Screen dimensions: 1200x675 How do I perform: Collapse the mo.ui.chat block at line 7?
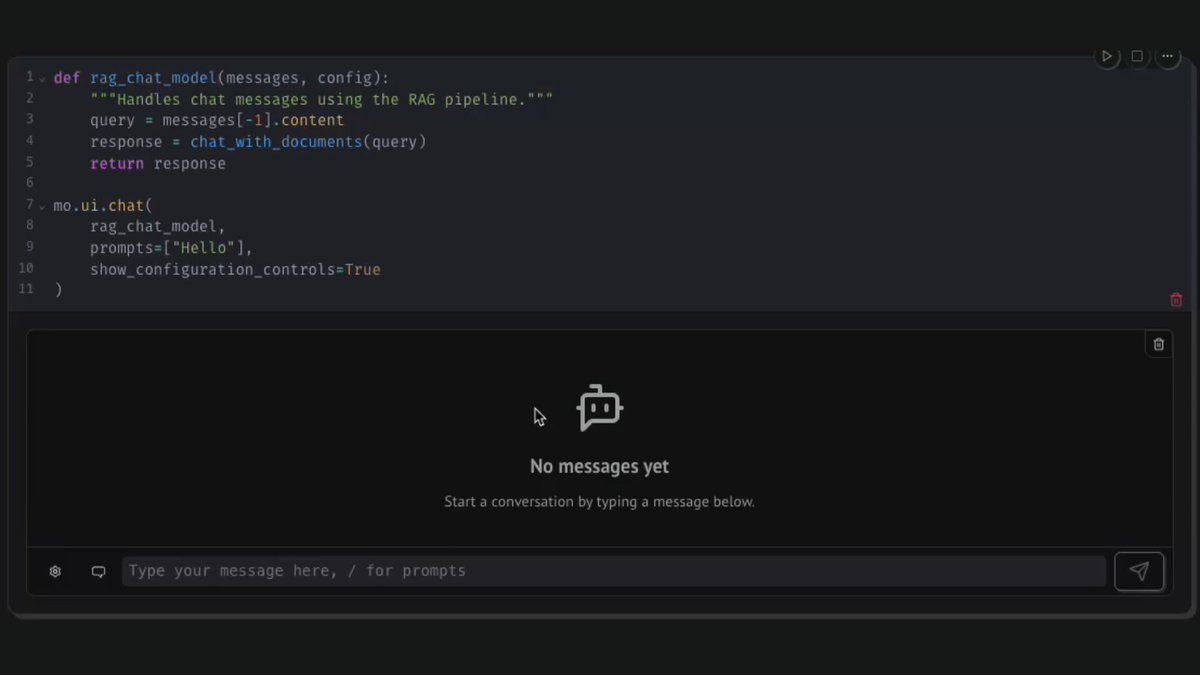[42, 206]
